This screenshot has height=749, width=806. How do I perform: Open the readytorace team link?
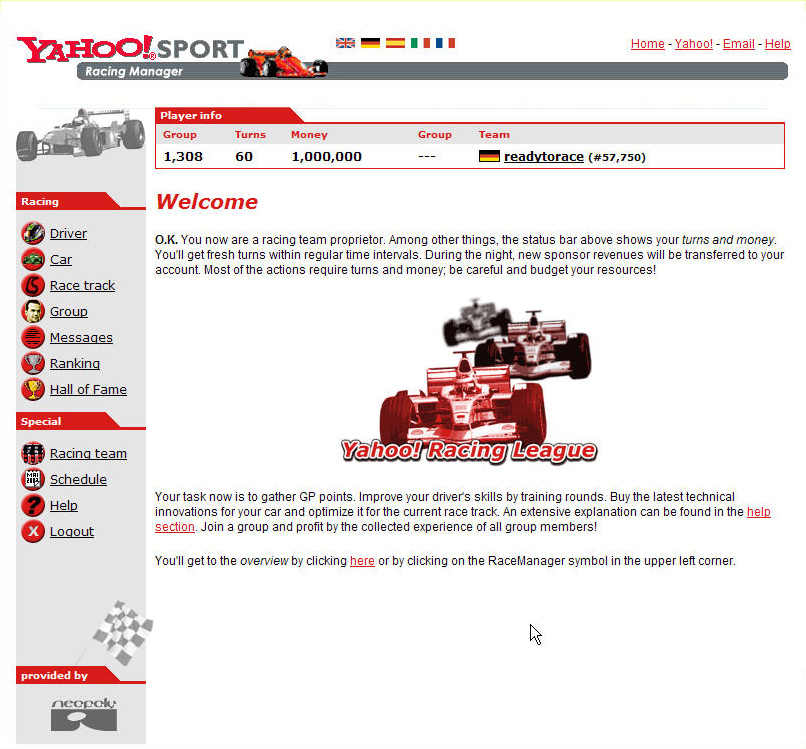(x=544, y=157)
